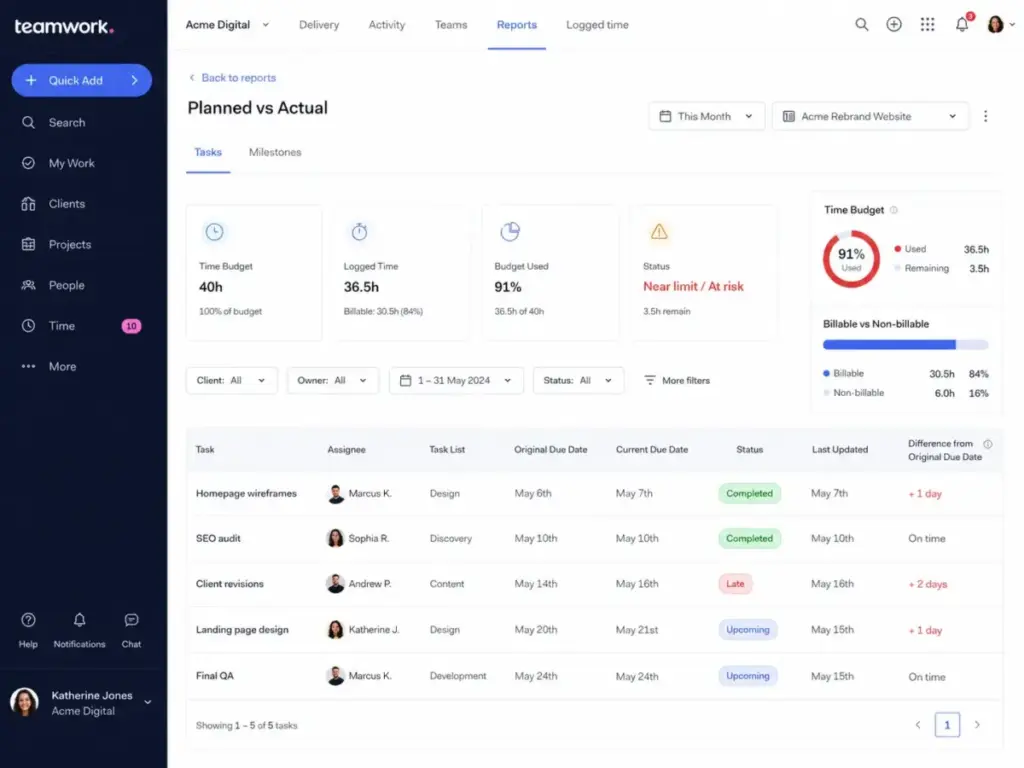Open More filters

coord(677,381)
